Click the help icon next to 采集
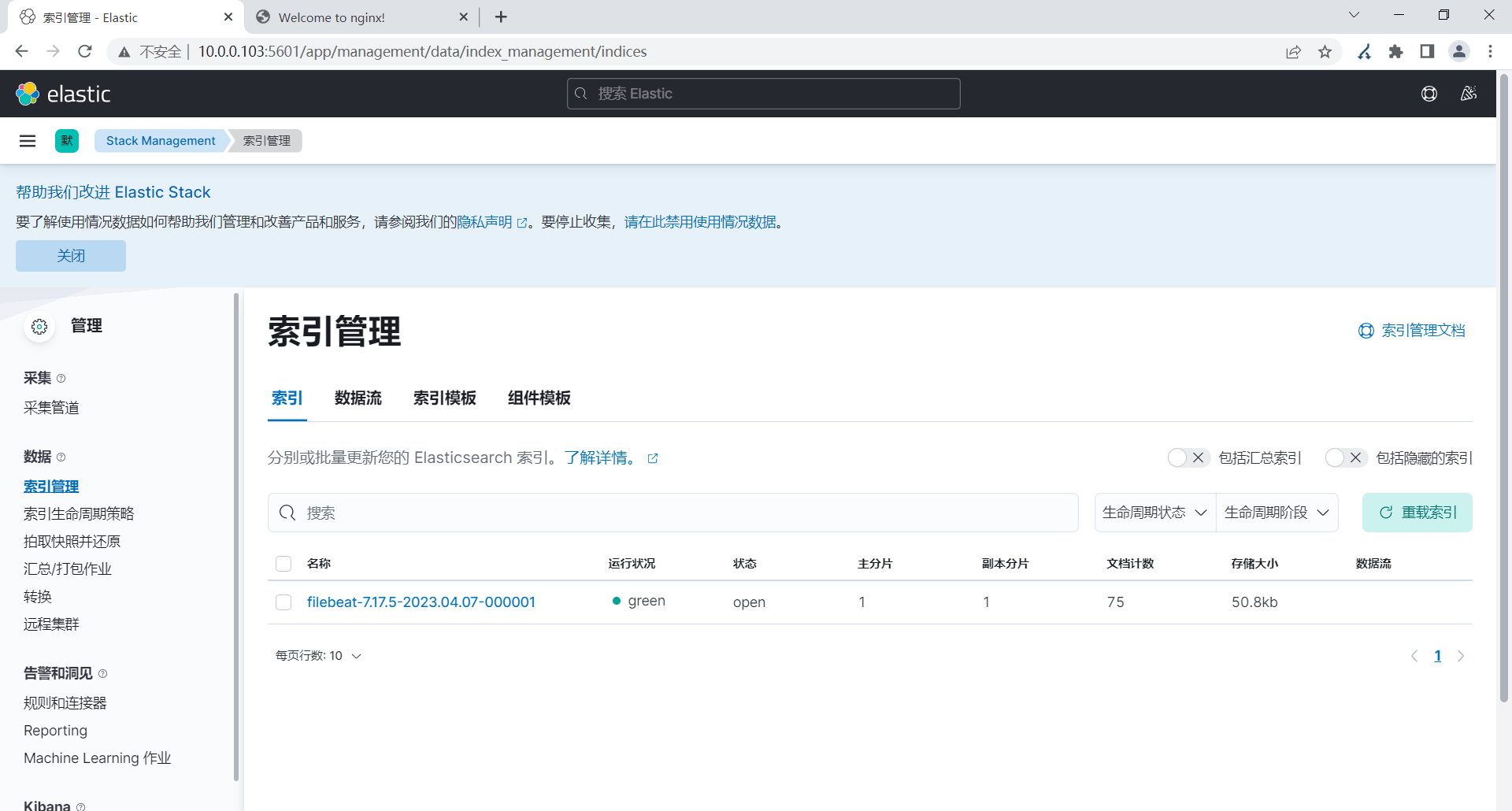This screenshot has width=1512, height=811. 61,379
